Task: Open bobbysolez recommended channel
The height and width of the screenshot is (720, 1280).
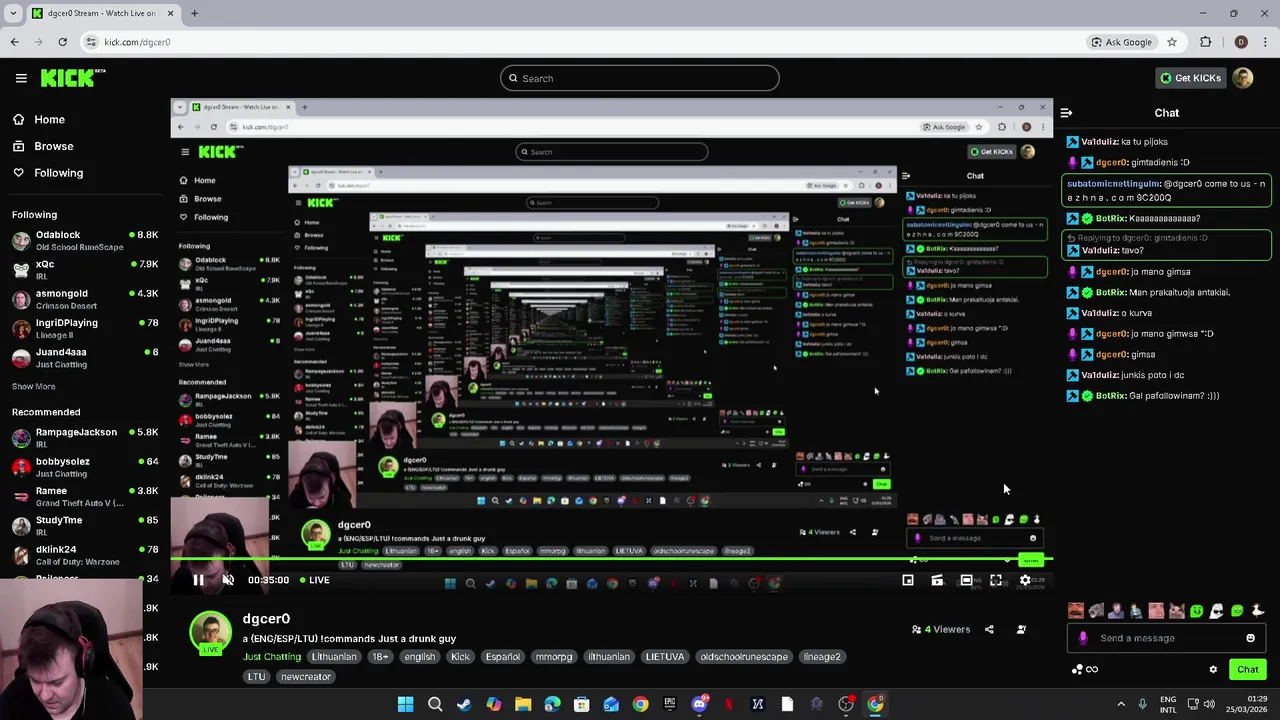Action: tap(85, 467)
